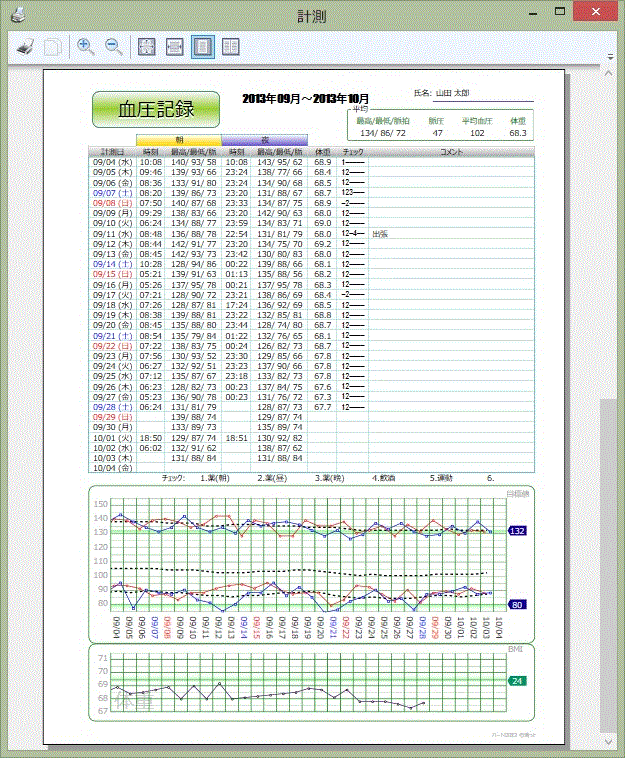Click the blue date 09/21 (土)
This screenshot has width=625, height=758.
(x=113, y=335)
